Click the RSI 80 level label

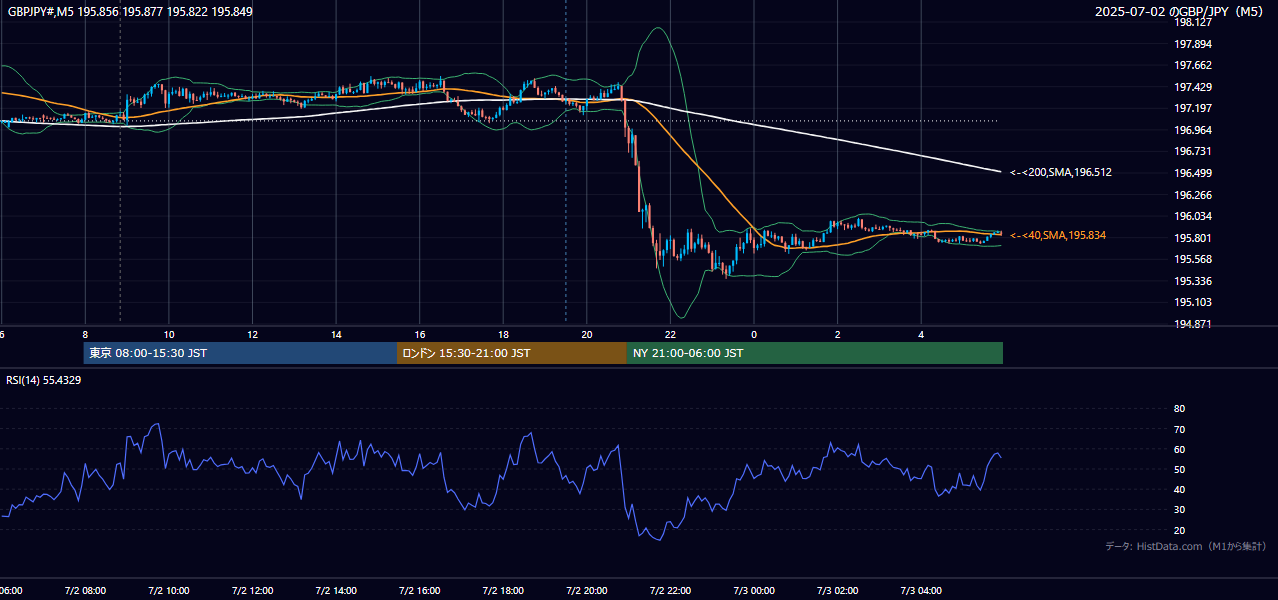1179,409
